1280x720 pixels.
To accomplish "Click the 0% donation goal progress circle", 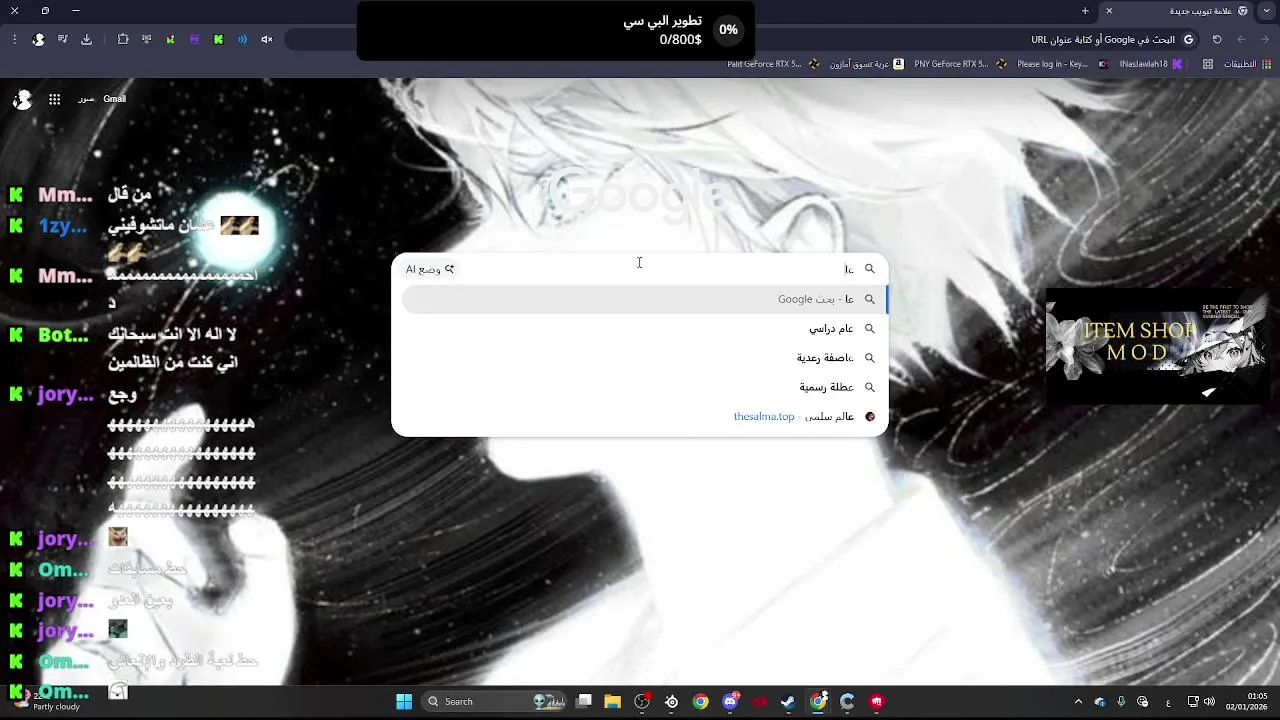I will coord(728,30).
